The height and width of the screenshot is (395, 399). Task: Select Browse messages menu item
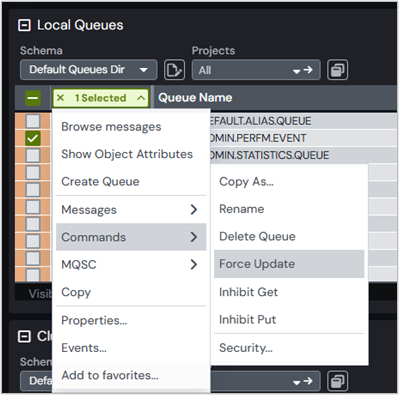pos(131,127)
